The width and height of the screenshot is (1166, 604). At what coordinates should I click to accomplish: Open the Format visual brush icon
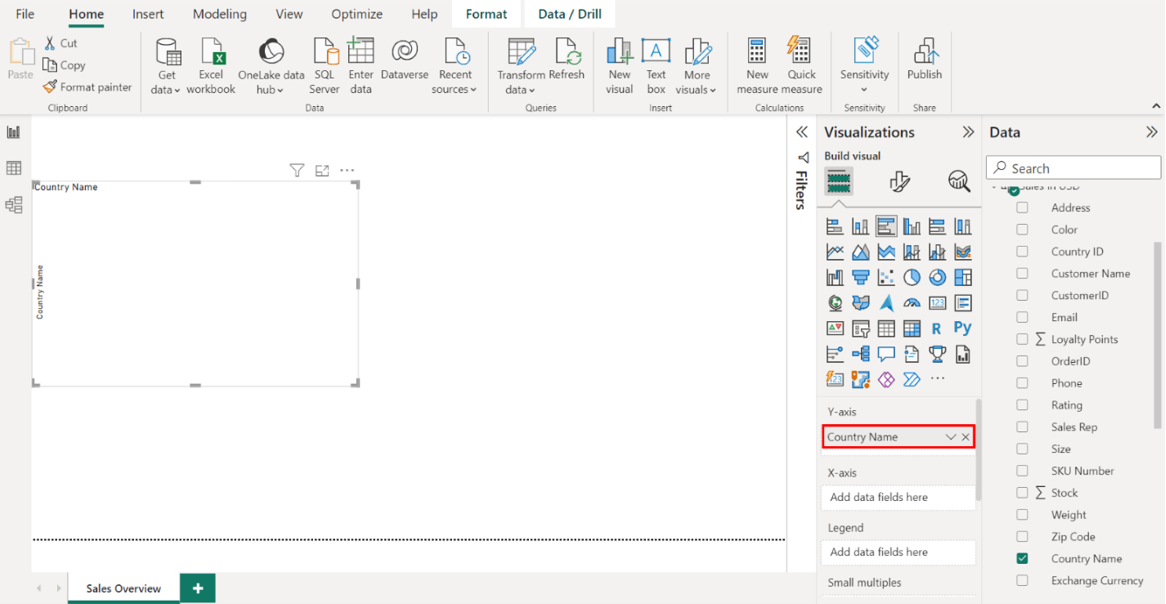pos(899,181)
